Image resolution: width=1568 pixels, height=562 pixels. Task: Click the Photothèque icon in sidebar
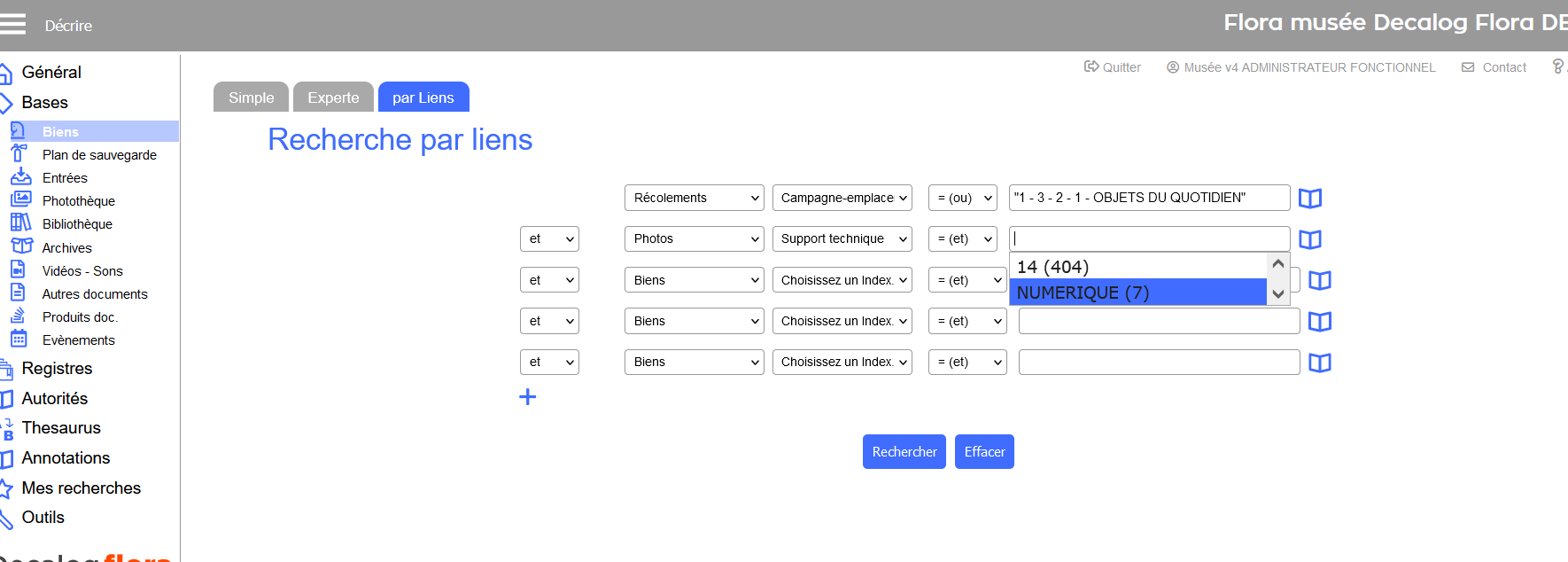pyautogui.click(x=20, y=199)
